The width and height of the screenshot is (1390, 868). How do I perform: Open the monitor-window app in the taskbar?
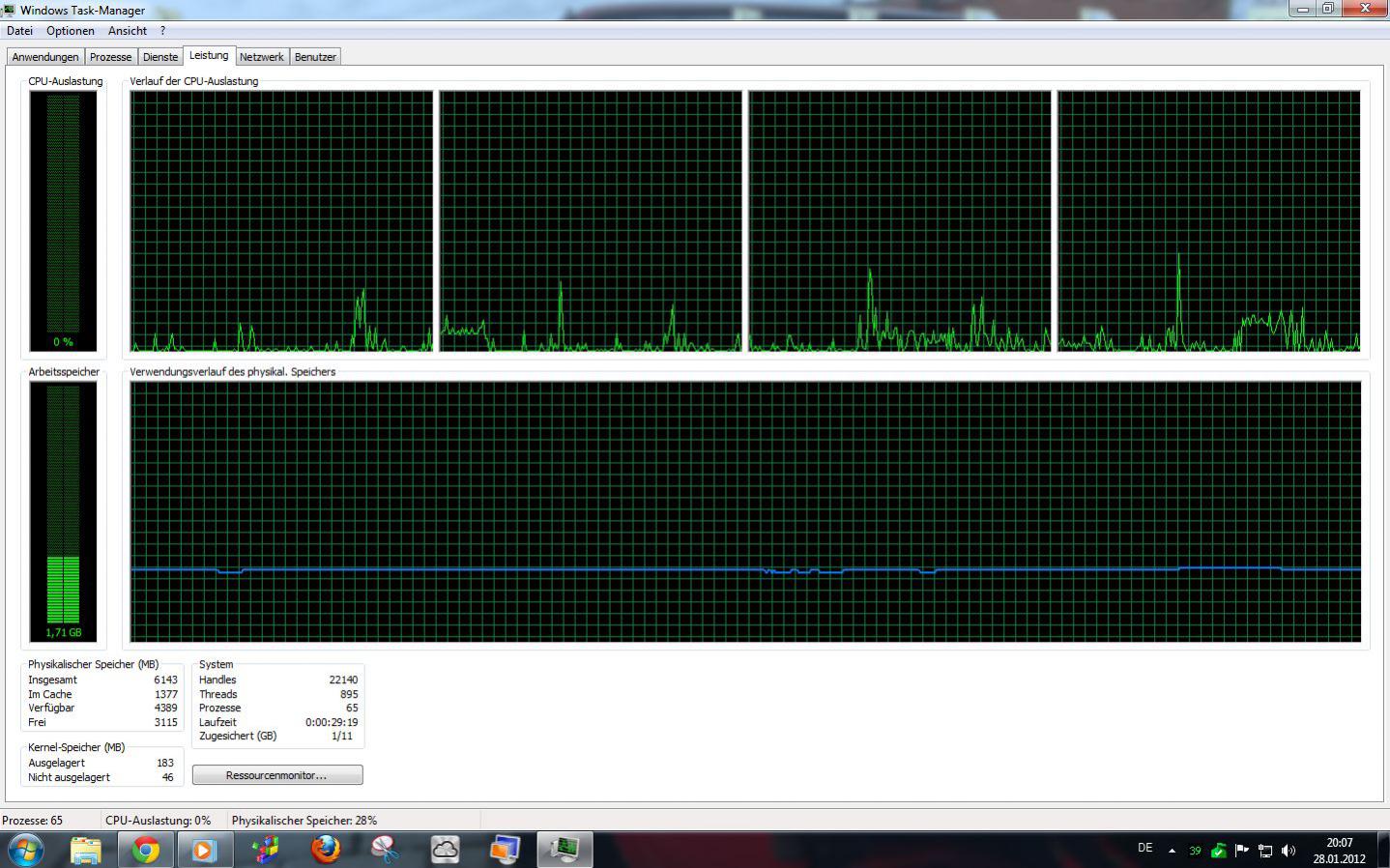504,850
